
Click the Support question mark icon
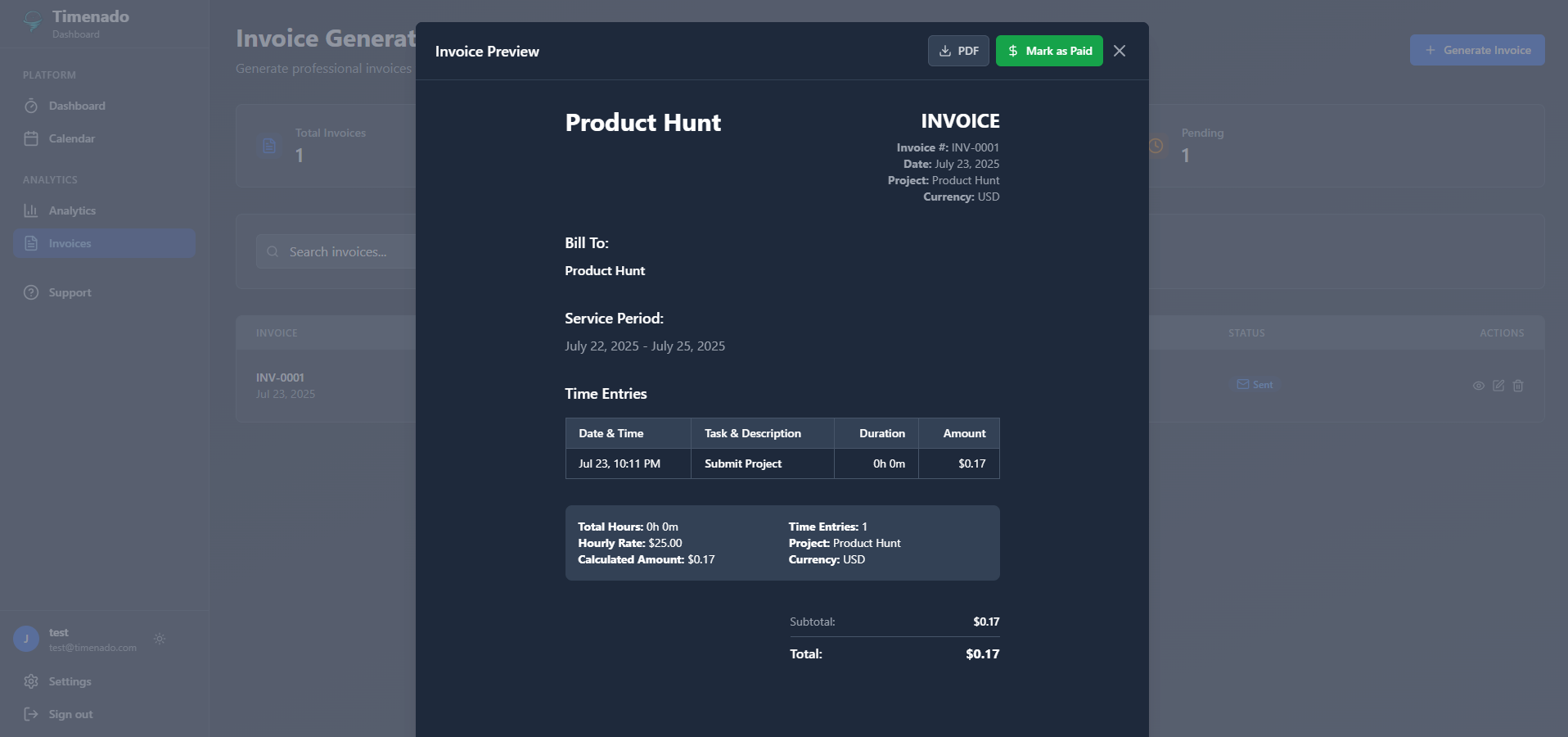[x=31, y=292]
